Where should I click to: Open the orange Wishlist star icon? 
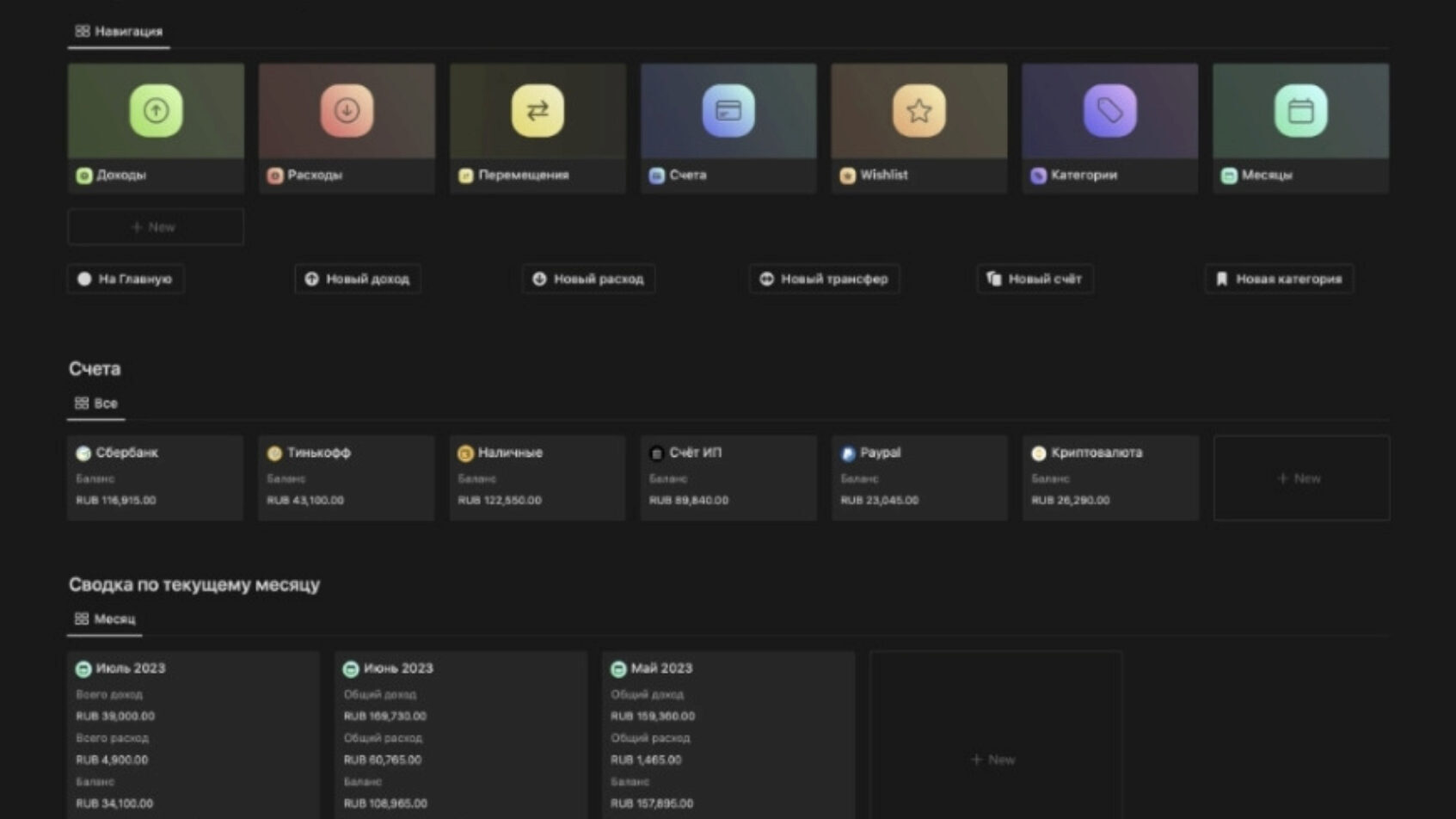click(x=918, y=111)
